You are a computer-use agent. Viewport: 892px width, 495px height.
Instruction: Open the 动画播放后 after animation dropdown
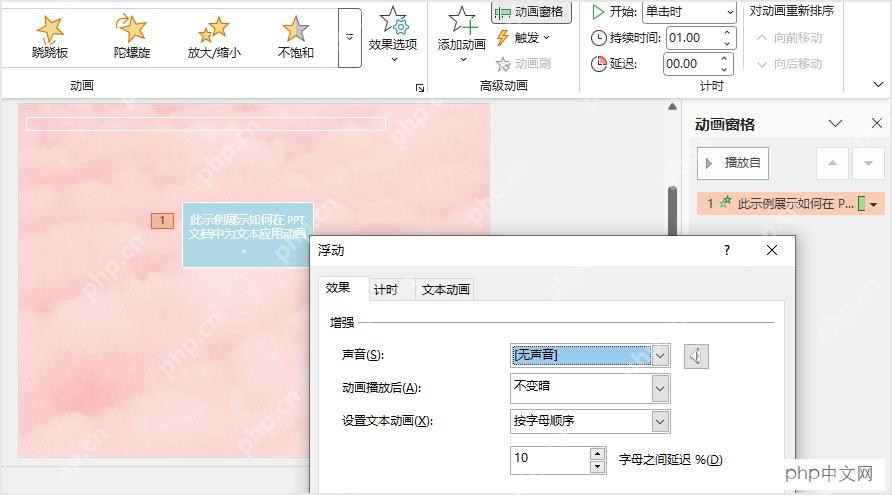pos(660,389)
